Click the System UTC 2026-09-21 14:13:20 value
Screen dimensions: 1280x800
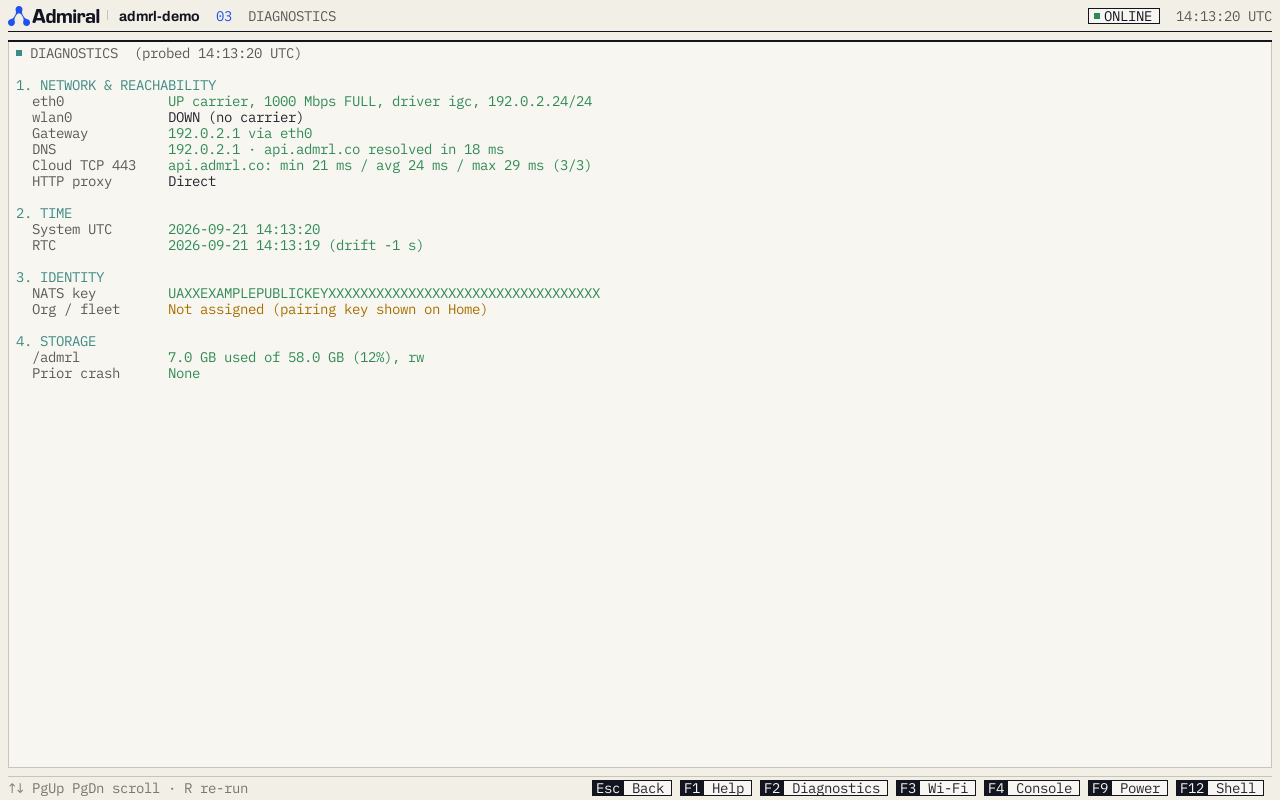(x=244, y=230)
